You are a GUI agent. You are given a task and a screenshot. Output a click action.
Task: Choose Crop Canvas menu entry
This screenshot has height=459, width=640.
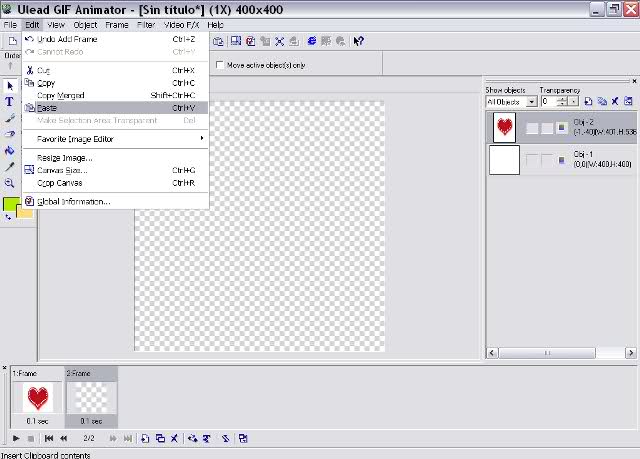[116, 183]
